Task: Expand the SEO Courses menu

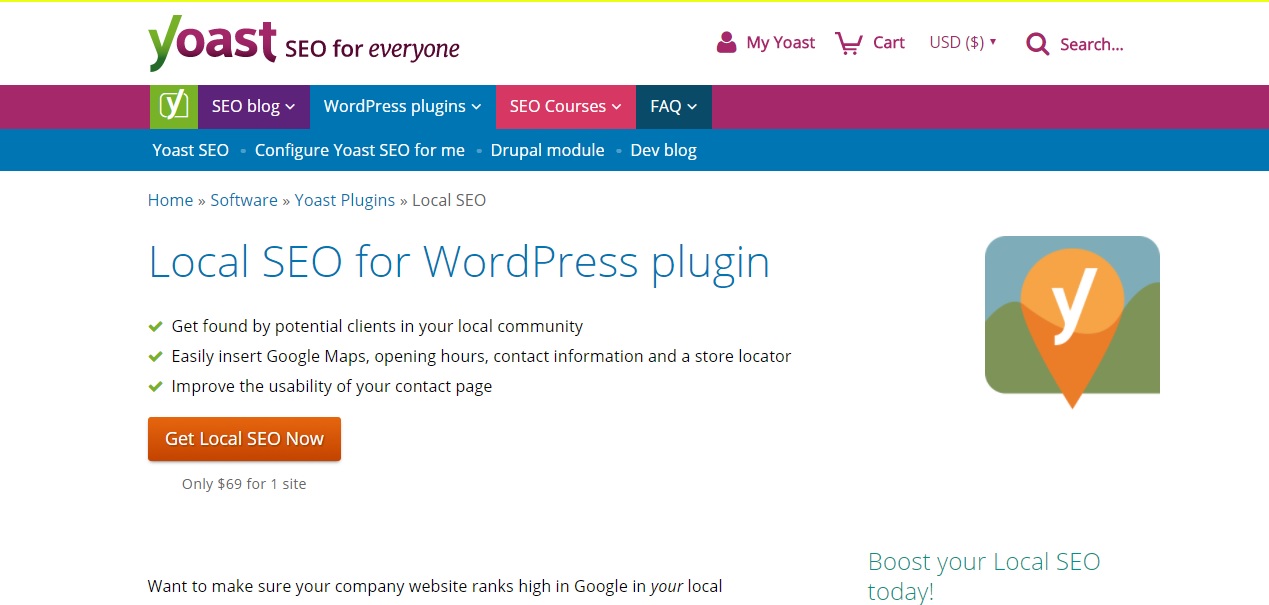Action: (565, 106)
